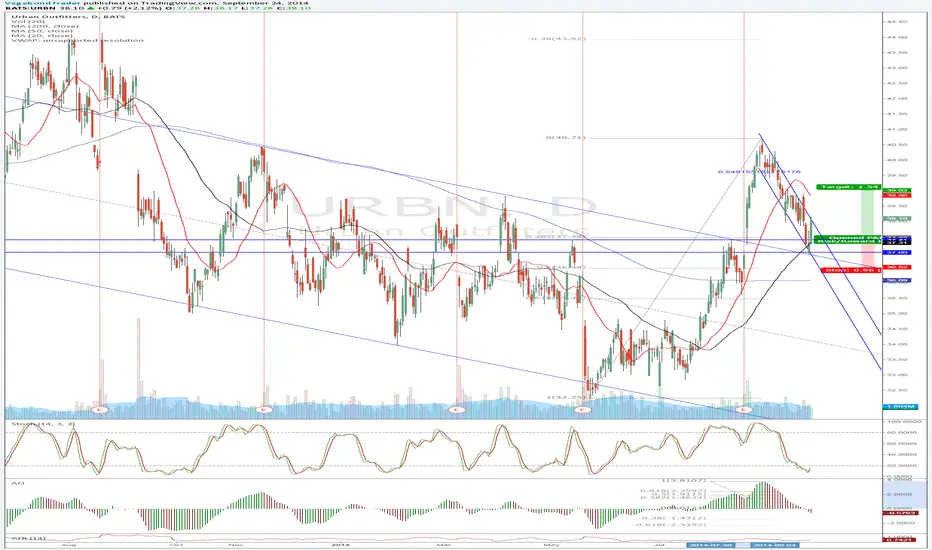Select the VWAP unsupported resolution legend
The height and width of the screenshot is (550, 932).
(77, 40)
